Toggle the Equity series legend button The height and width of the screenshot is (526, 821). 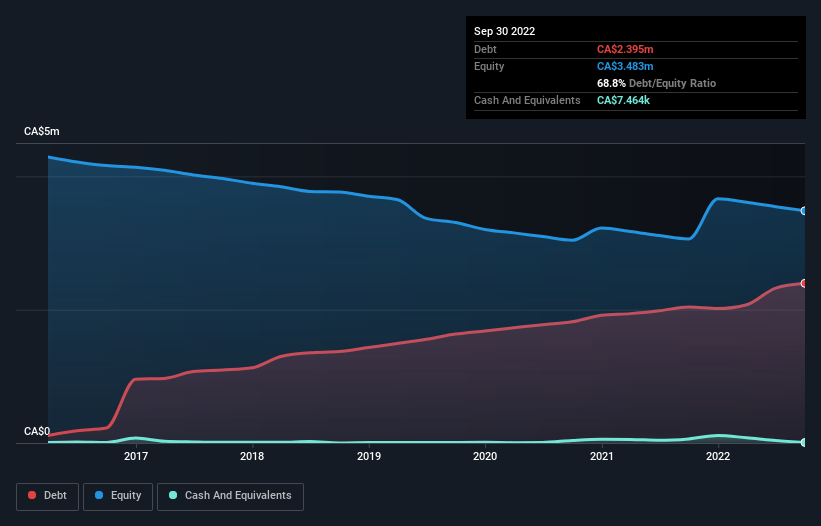tap(118, 496)
